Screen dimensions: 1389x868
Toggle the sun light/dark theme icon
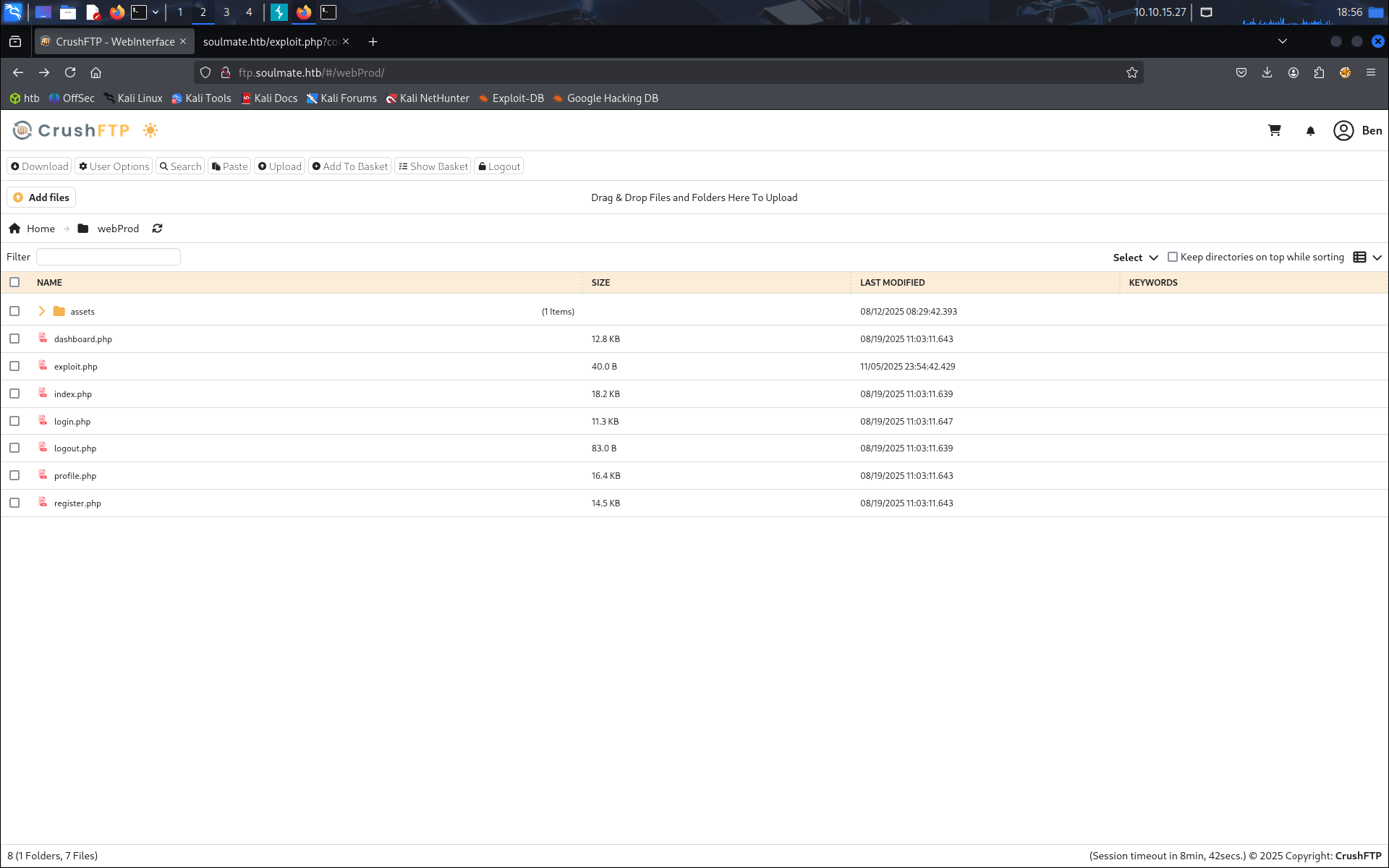tap(150, 130)
